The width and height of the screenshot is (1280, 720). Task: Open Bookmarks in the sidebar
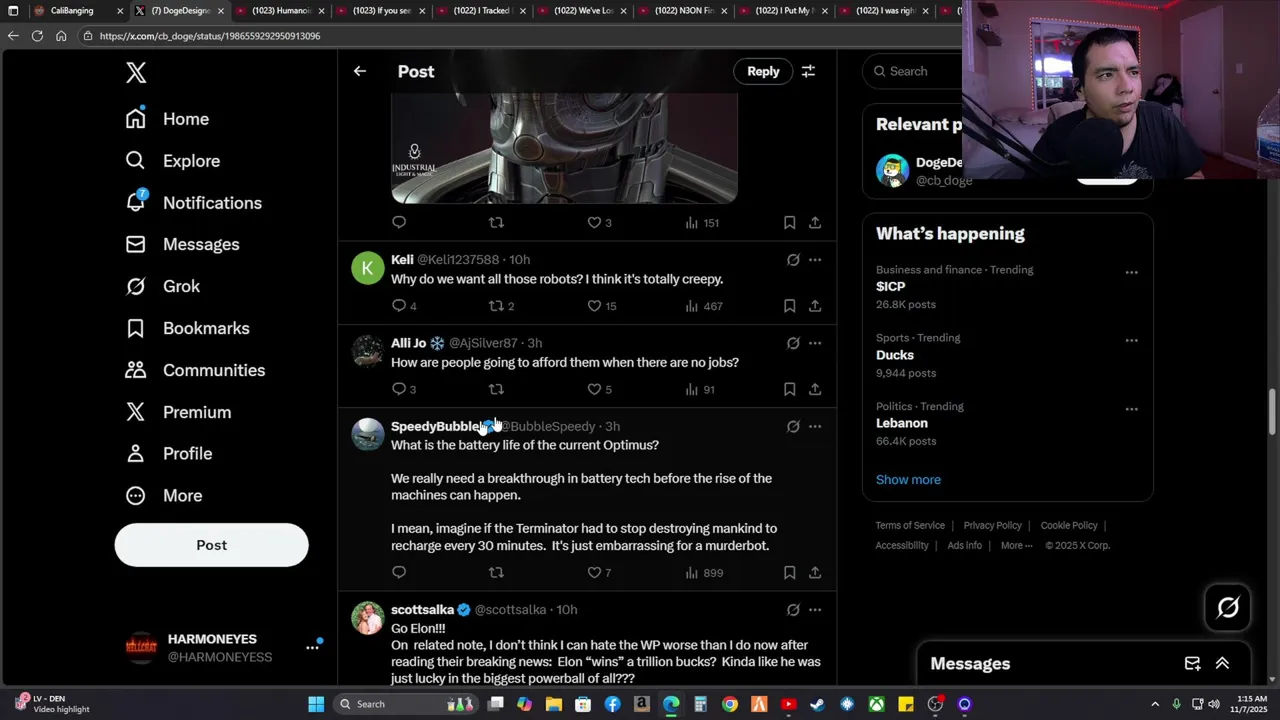pos(187,328)
